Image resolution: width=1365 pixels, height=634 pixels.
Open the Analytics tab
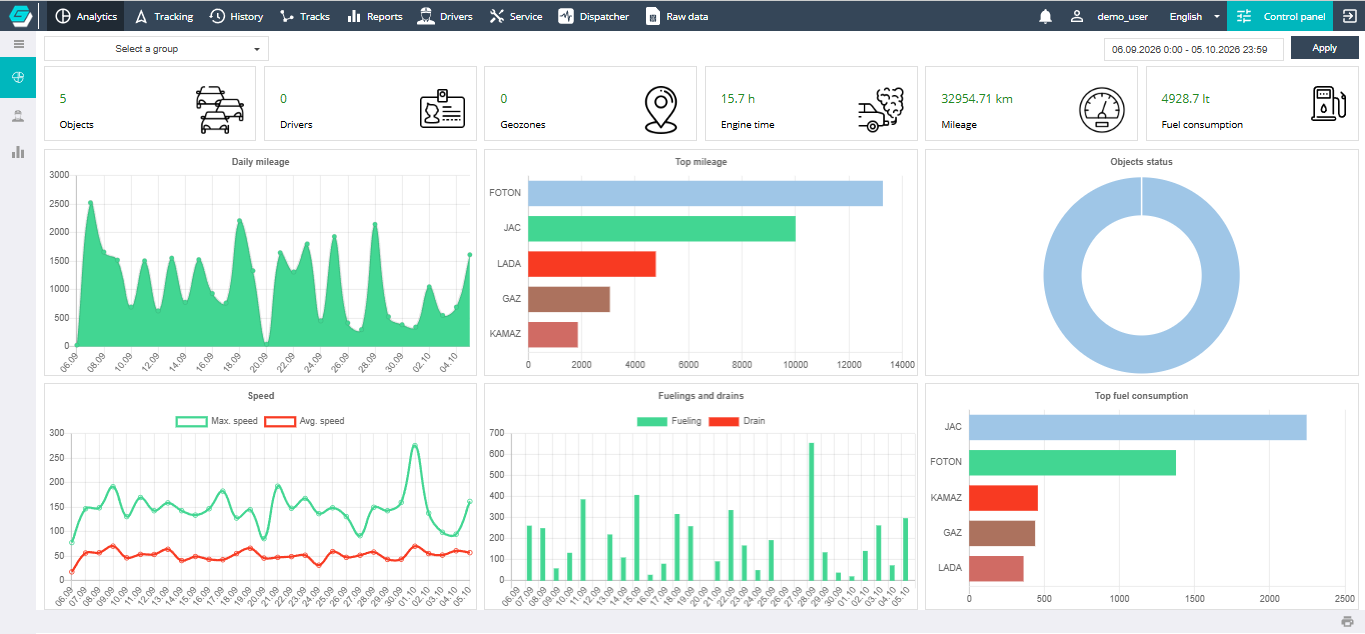(86, 16)
